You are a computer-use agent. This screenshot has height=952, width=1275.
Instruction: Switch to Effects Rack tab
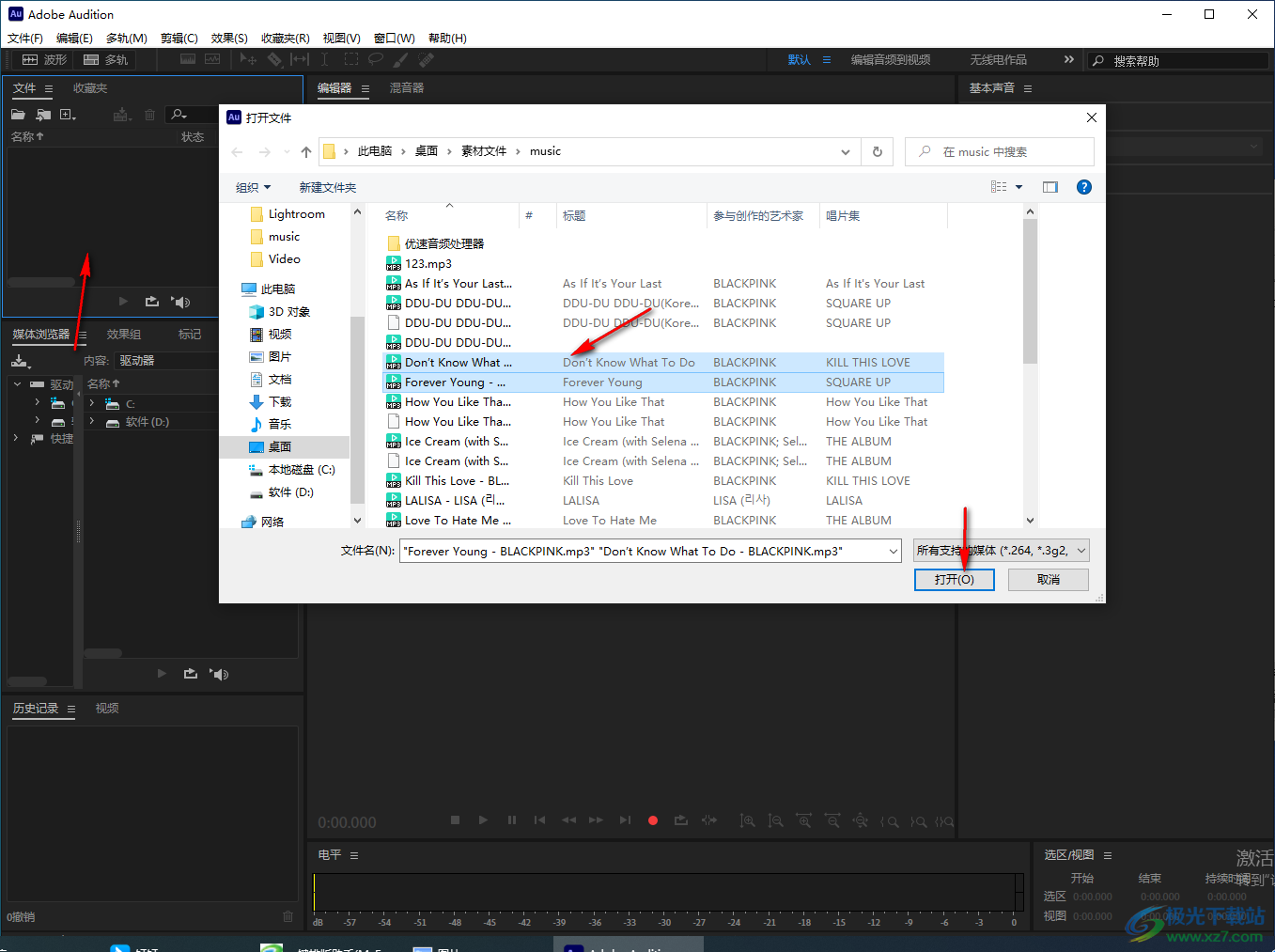[124, 335]
